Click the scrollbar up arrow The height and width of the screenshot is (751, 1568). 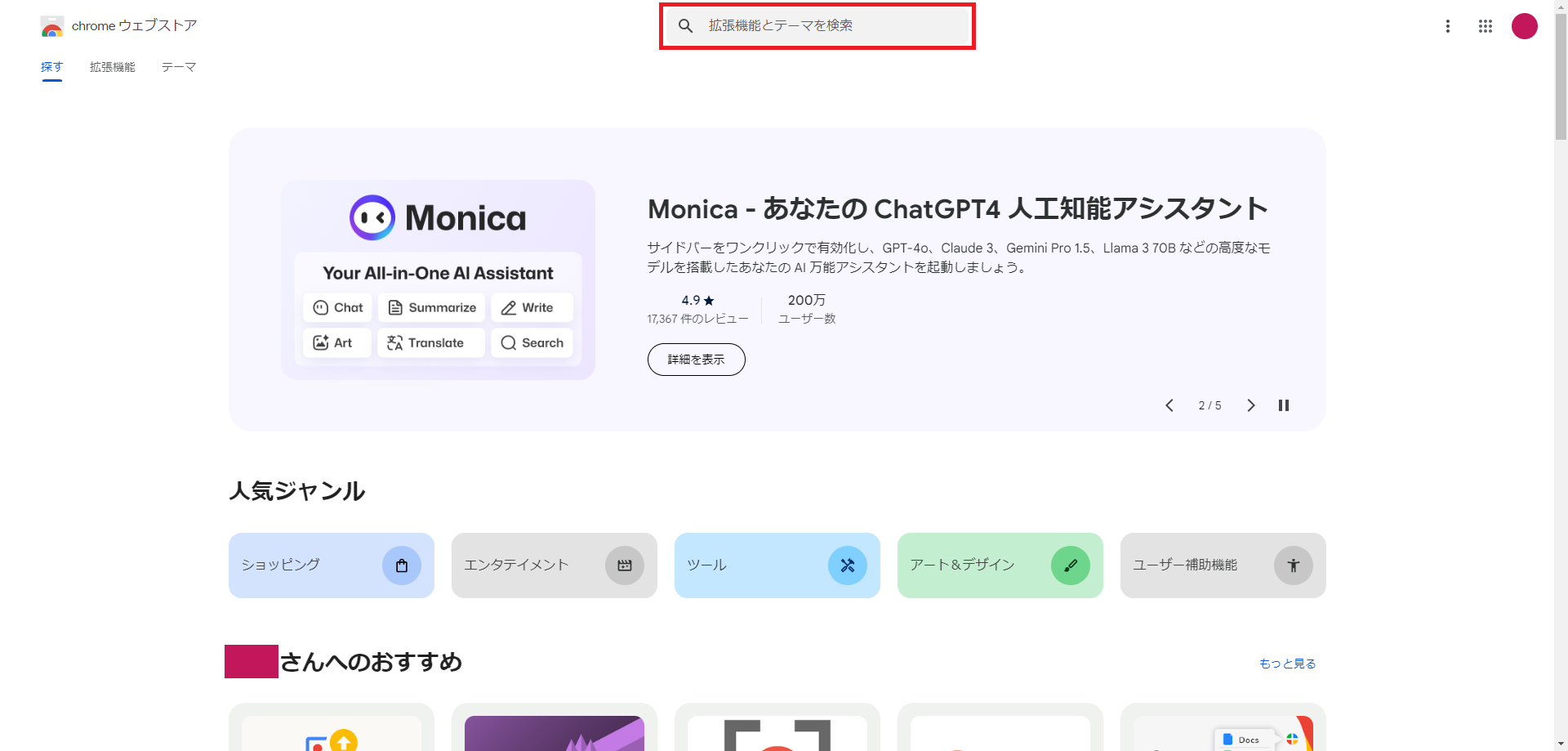(1561, 6)
